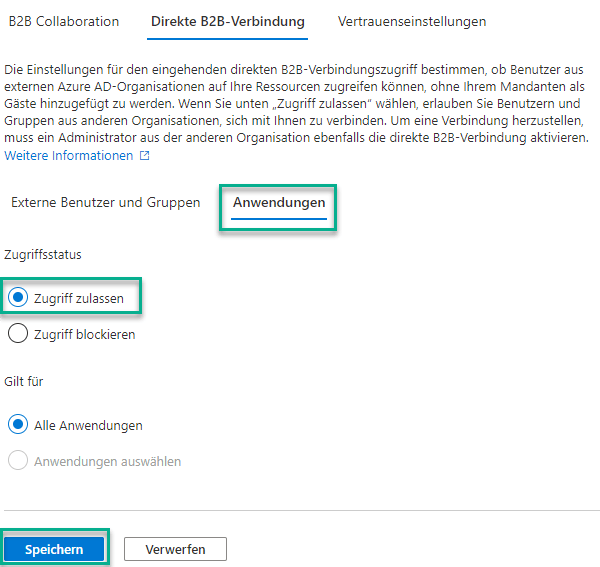This screenshot has width=600, height=567.
Task: Choose the Alle Anwendungen radio option
Action: click(18, 424)
